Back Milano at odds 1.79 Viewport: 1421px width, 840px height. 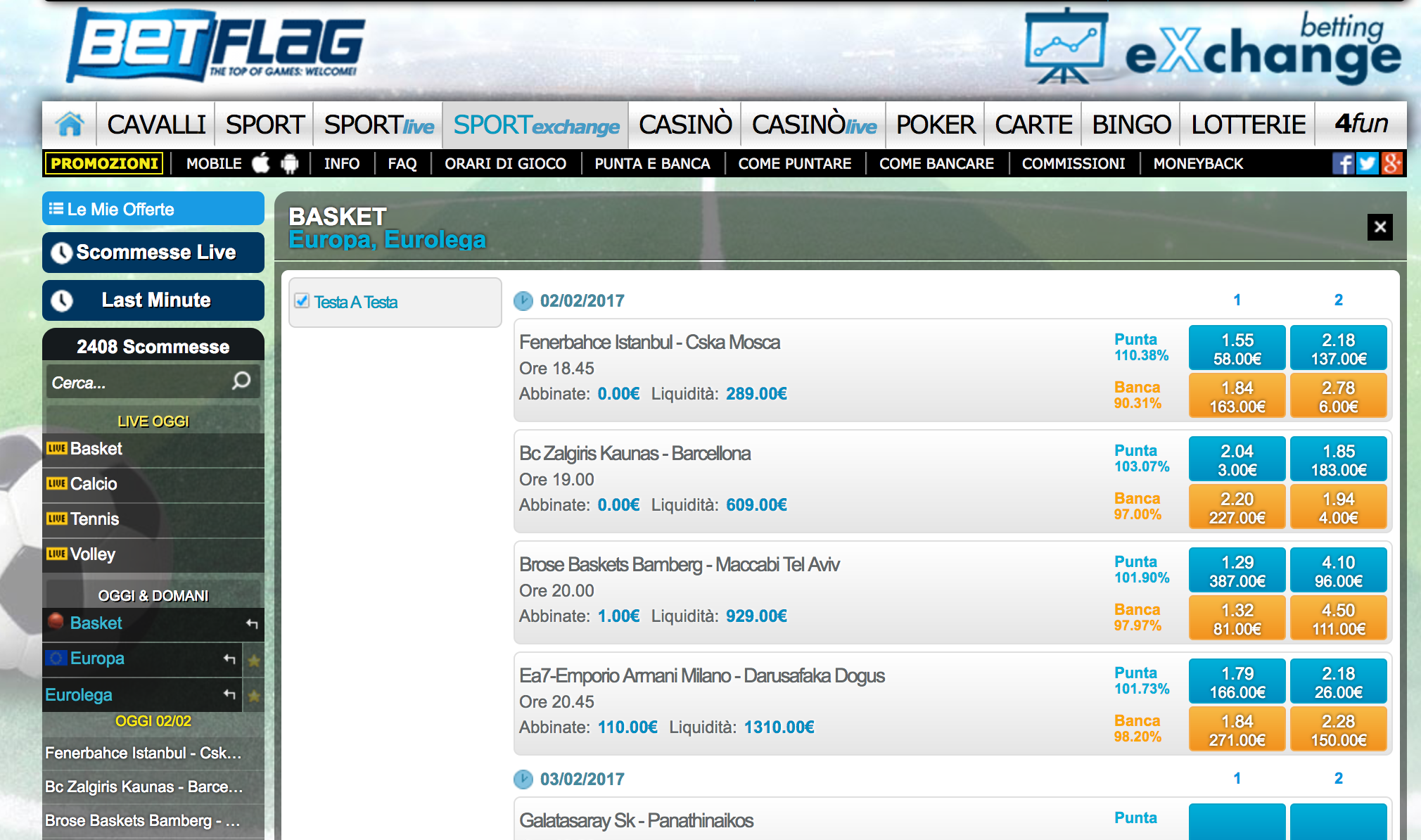pos(1237,682)
